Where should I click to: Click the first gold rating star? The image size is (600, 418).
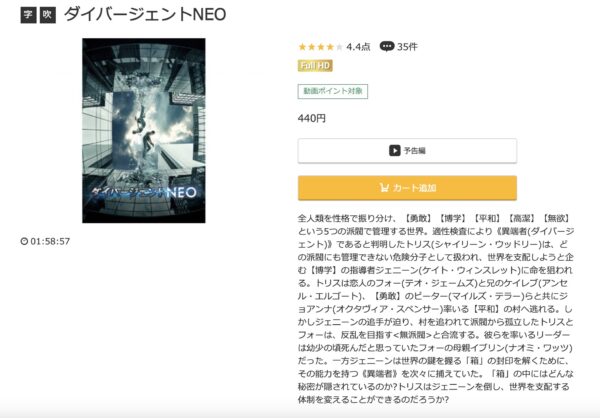(x=302, y=47)
